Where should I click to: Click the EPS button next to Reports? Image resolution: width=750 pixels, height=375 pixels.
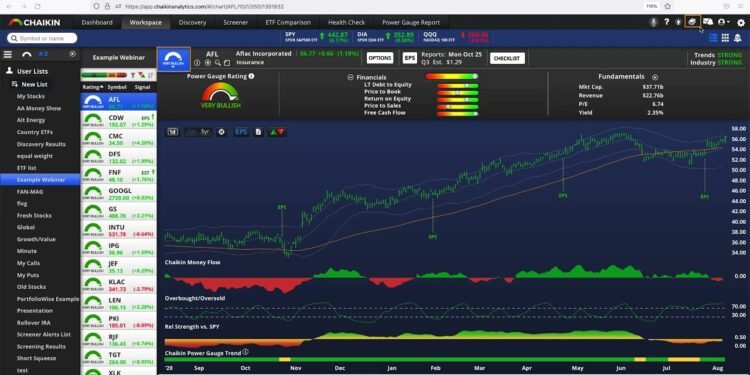tap(410, 58)
